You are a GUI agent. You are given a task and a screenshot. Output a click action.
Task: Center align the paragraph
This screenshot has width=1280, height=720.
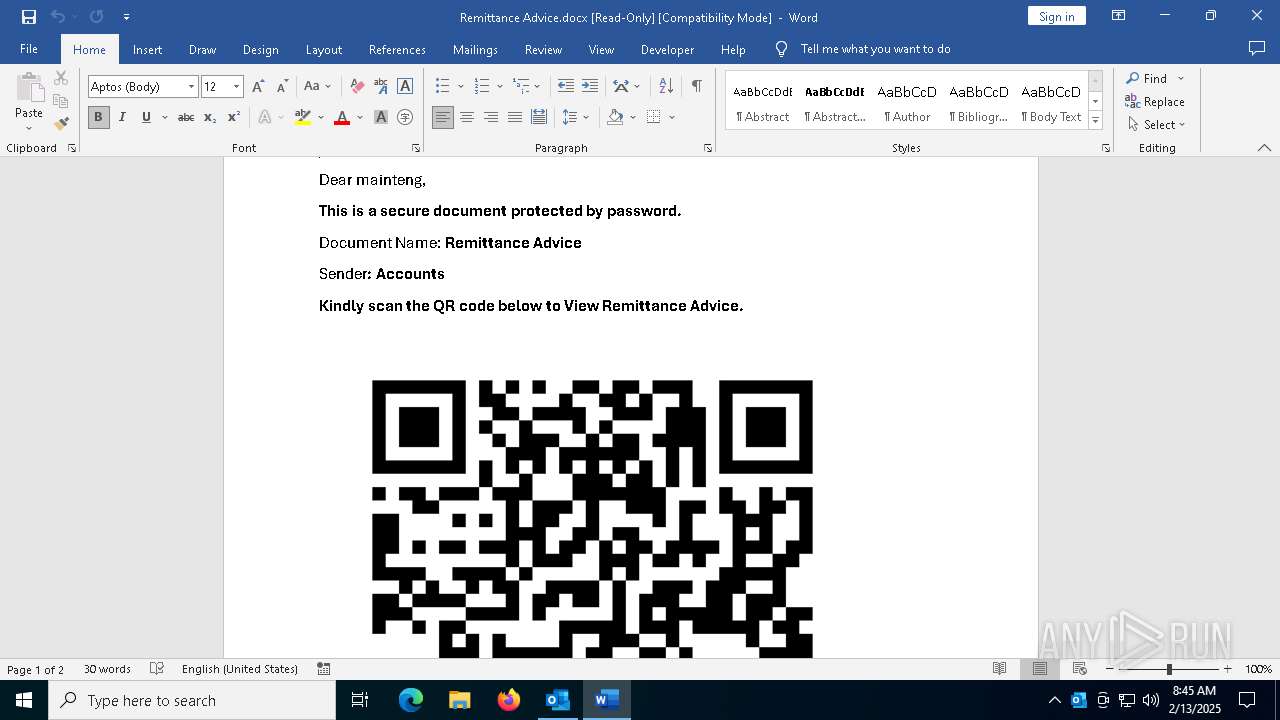467,117
